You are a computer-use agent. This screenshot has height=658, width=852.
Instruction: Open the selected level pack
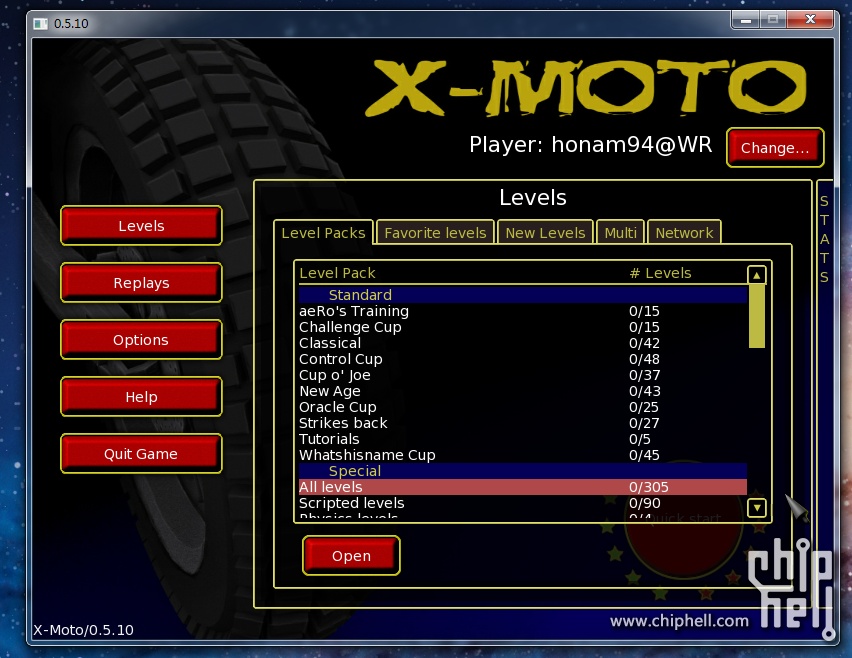tap(352, 556)
